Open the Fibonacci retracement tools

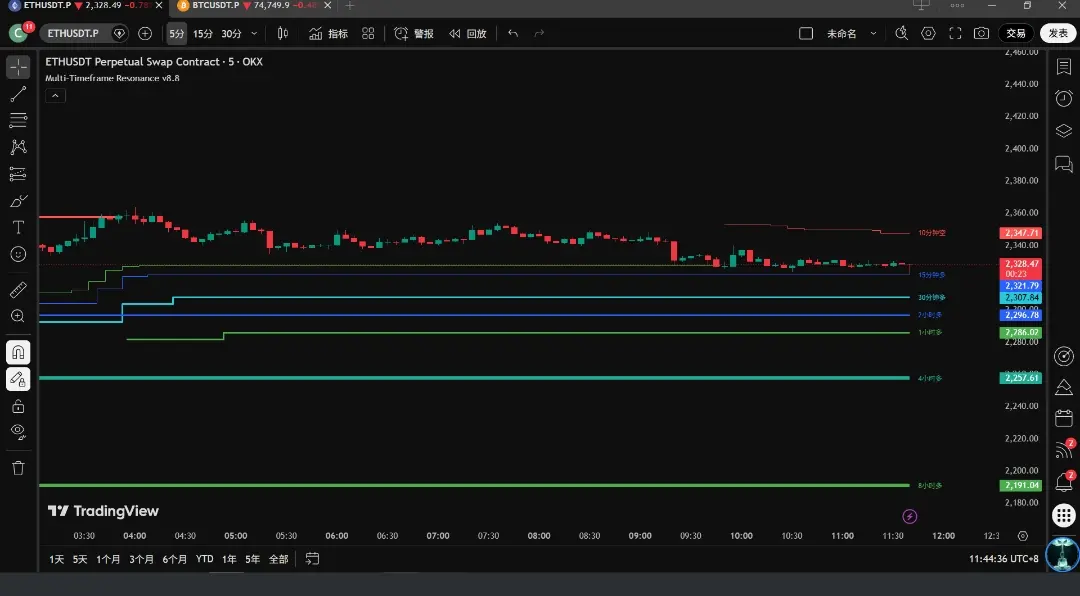tap(19, 120)
